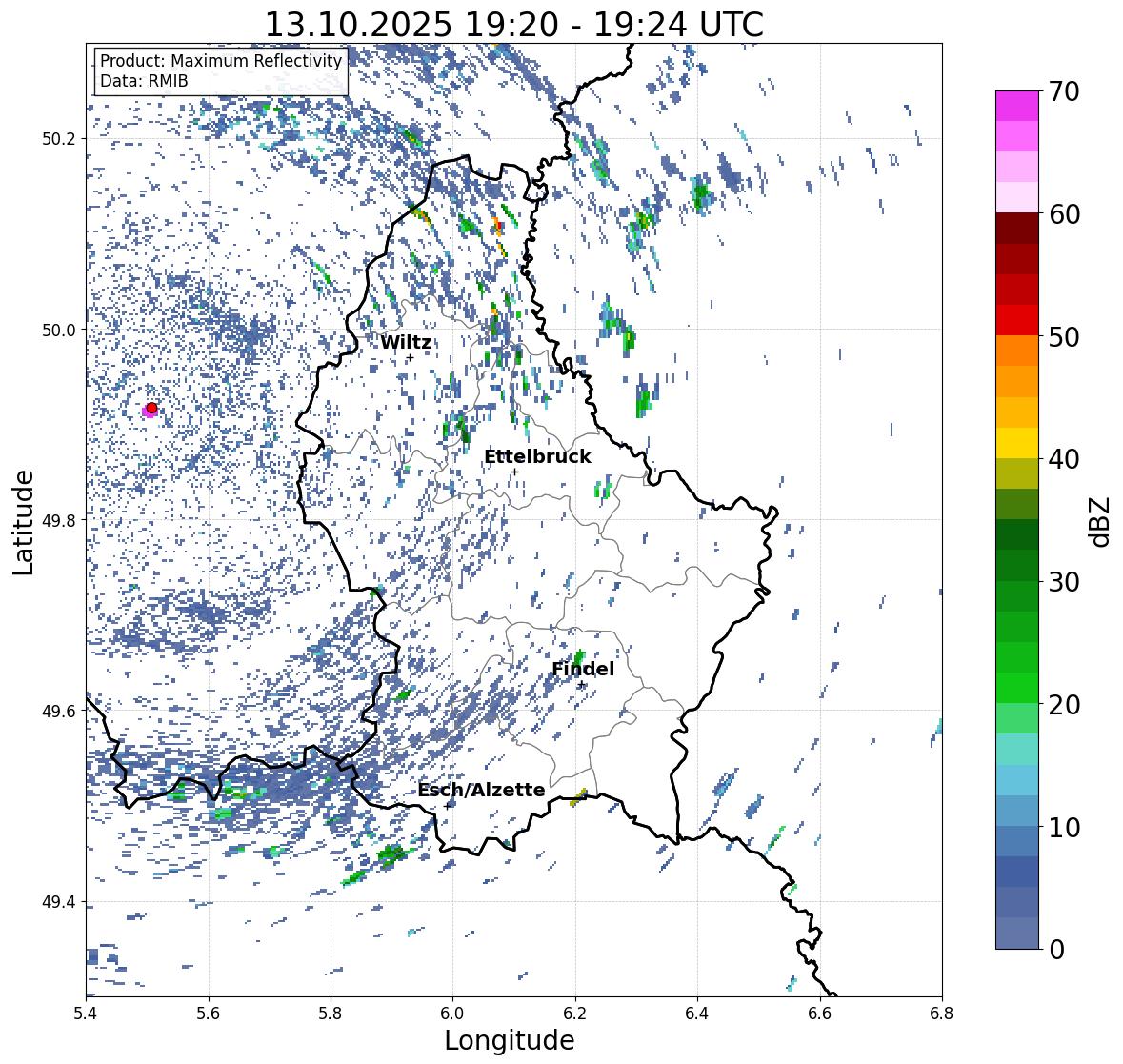
Task: Click the 6.2 longitude tick label
Action: [x=575, y=1014]
